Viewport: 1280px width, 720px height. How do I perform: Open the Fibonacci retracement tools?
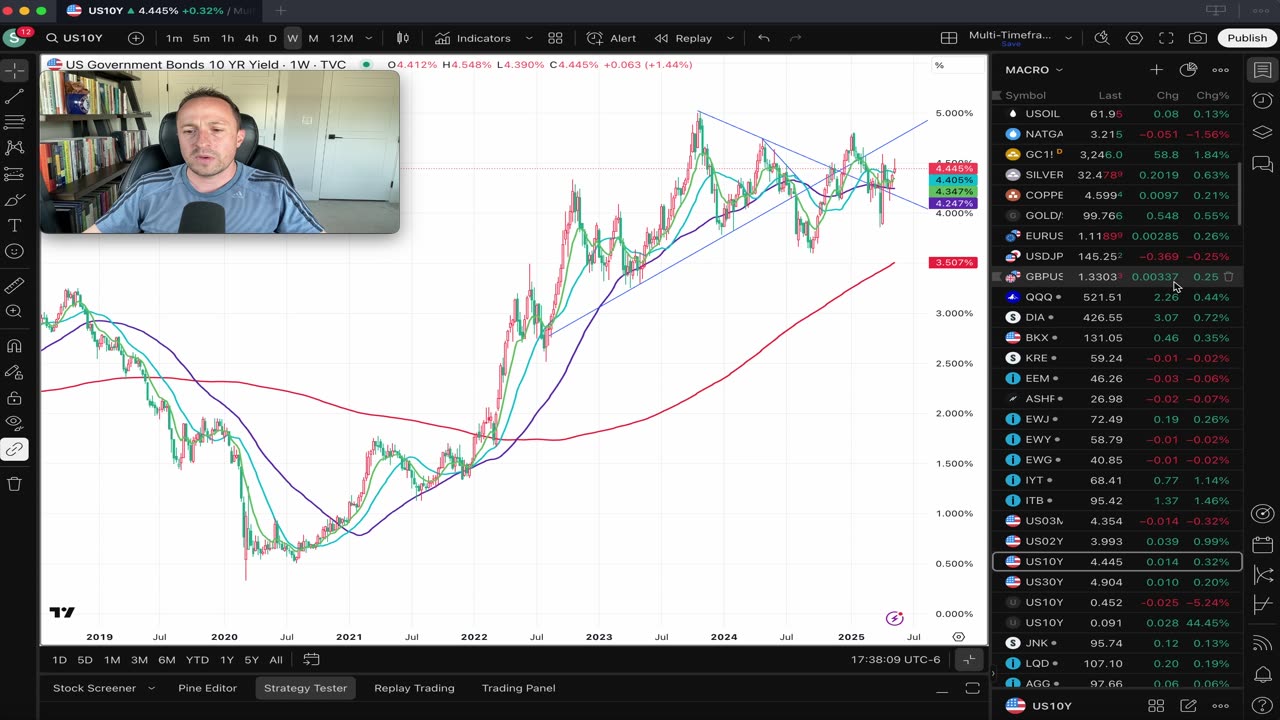[x=14, y=122]
